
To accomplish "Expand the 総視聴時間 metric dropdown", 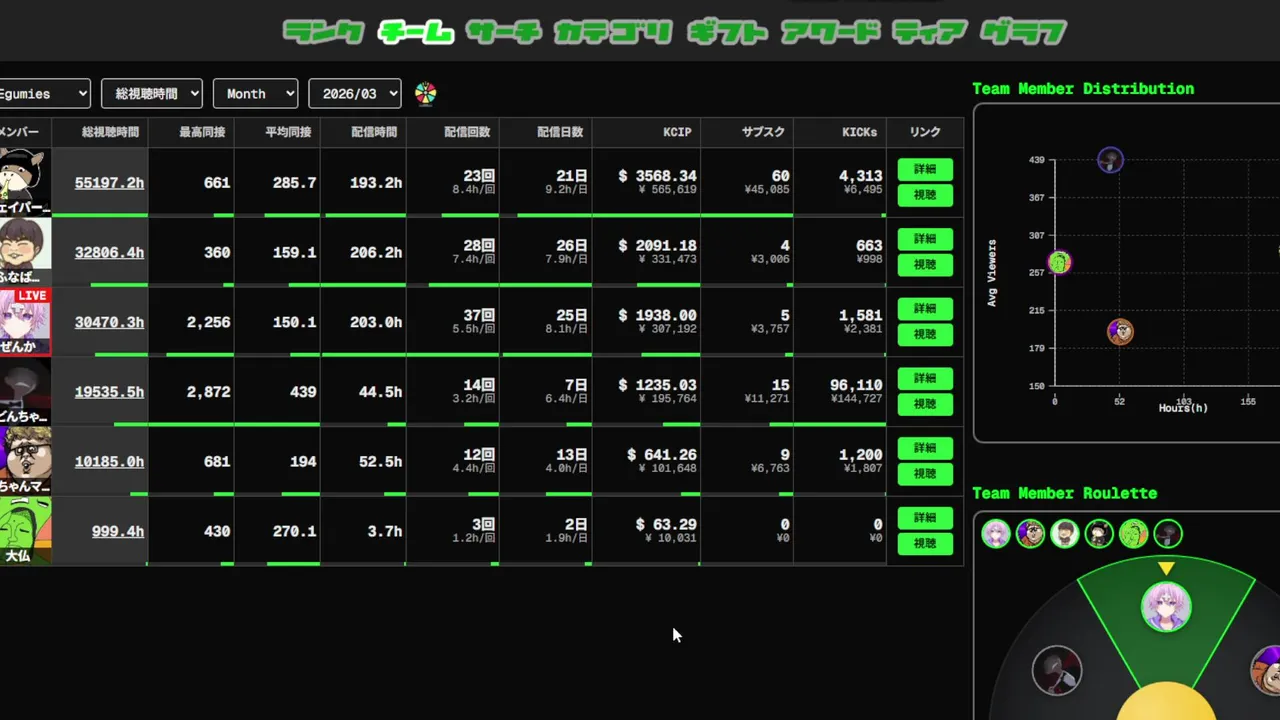I will [x=152, y=93].
